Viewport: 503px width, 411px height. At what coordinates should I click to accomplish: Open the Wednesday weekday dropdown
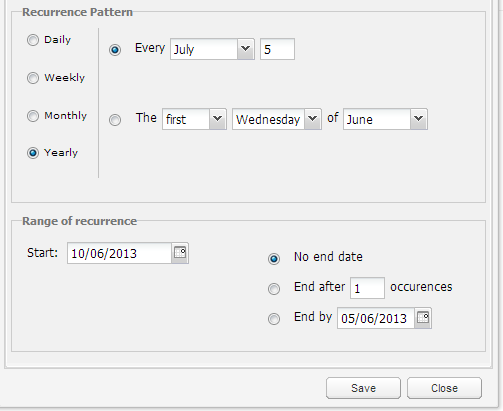pos(277,119)
